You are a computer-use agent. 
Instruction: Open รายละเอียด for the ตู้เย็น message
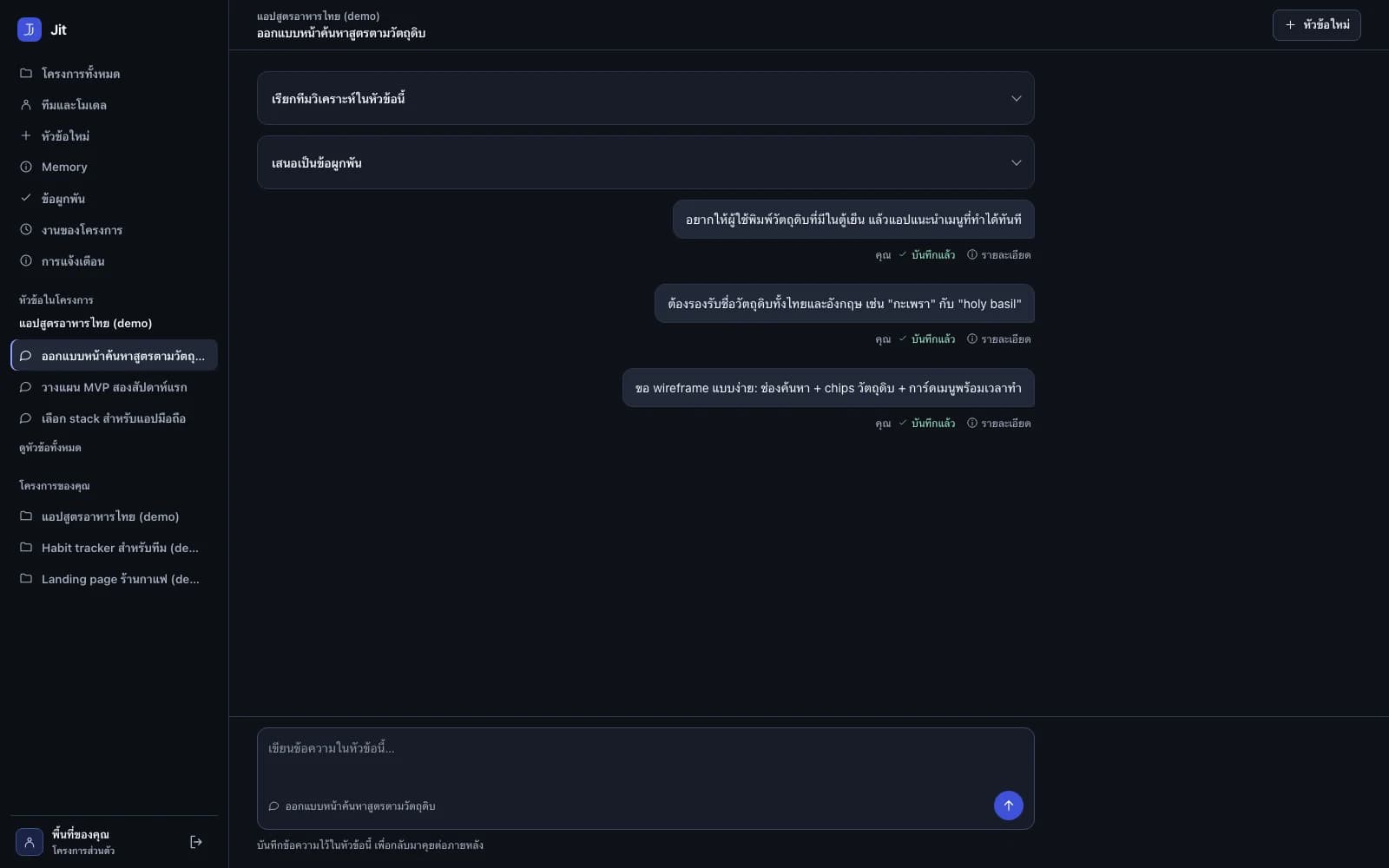(x=999, y=255)
